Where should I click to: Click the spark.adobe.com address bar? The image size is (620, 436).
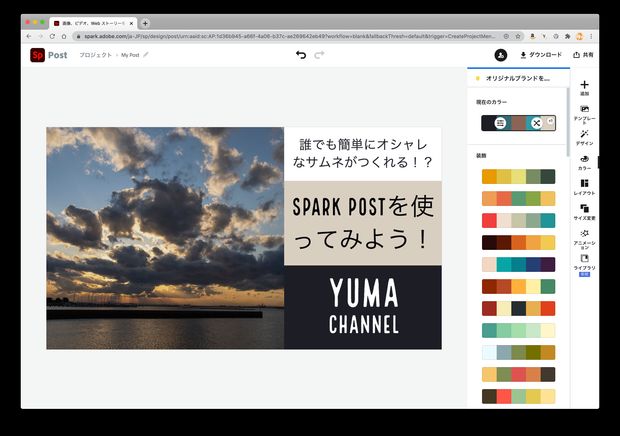(x=289, y=36)
